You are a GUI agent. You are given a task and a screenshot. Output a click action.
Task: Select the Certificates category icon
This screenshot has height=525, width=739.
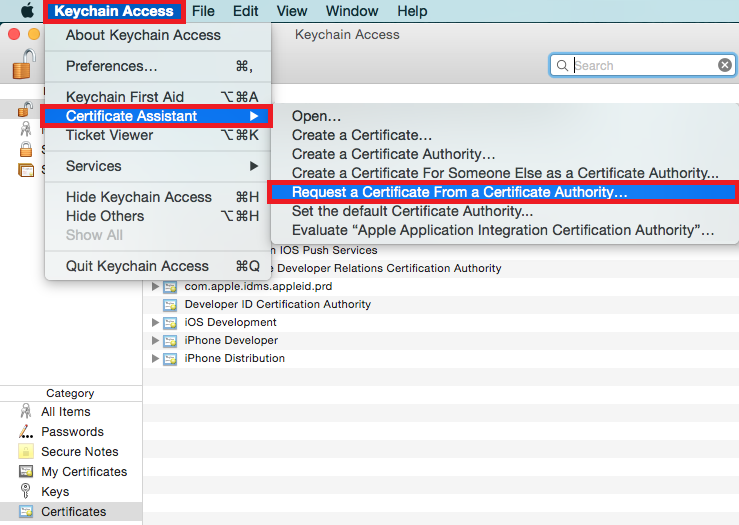(x=25, y=511)
